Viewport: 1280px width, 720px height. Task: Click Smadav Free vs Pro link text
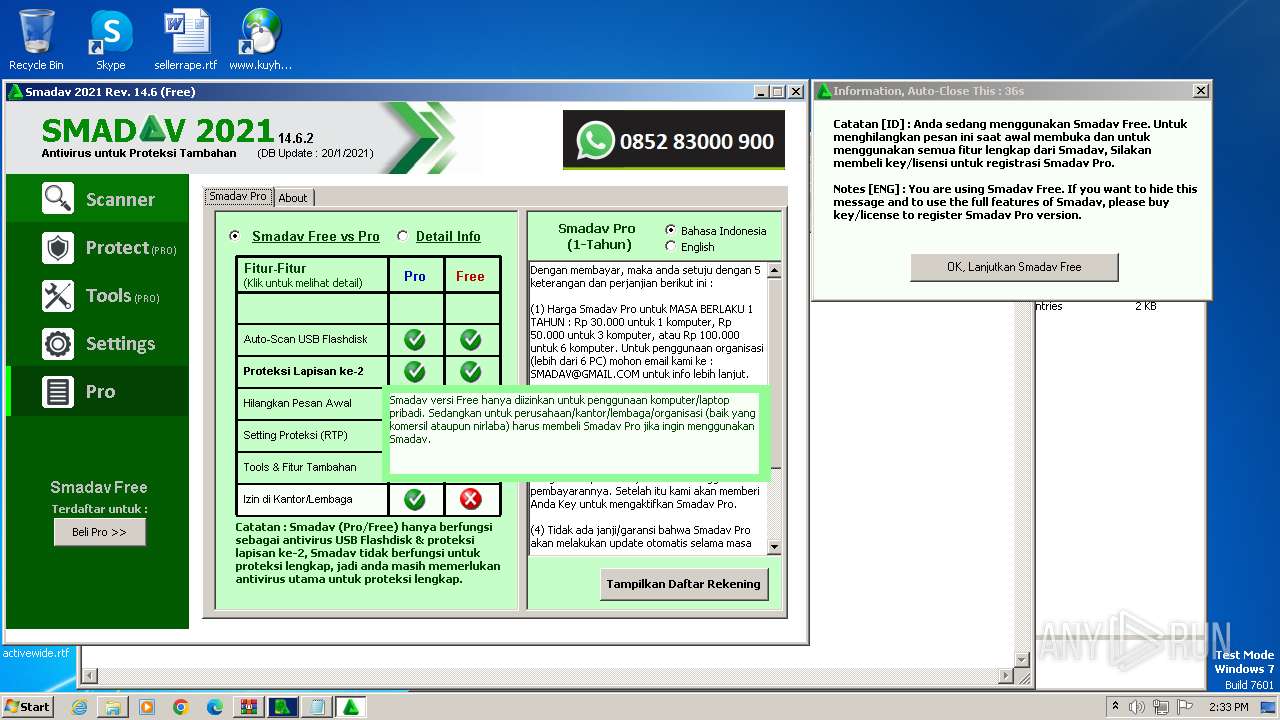coord(316,236)
